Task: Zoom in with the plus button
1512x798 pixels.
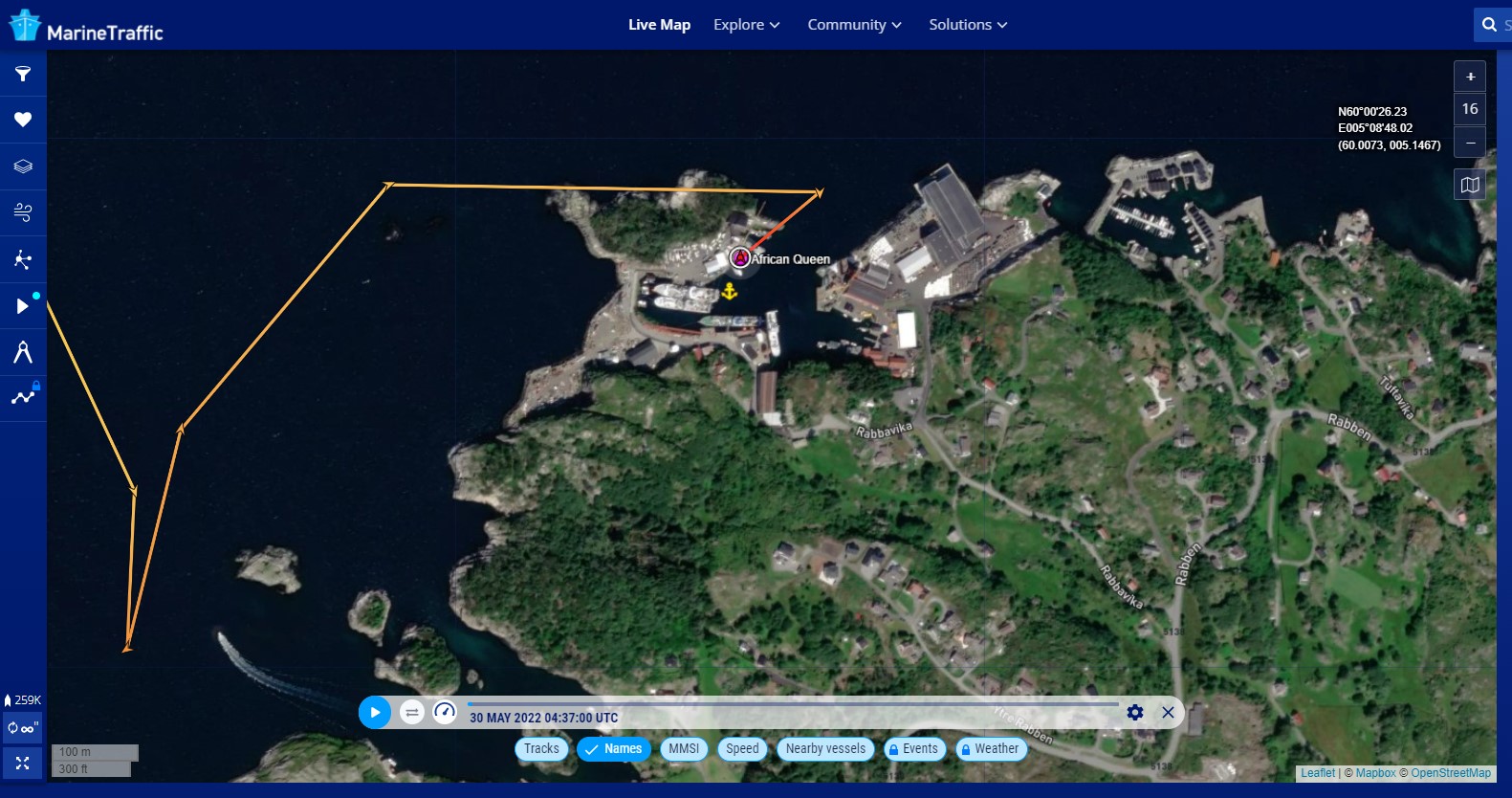Action: pyautogui.click(x=1470, y=77)
